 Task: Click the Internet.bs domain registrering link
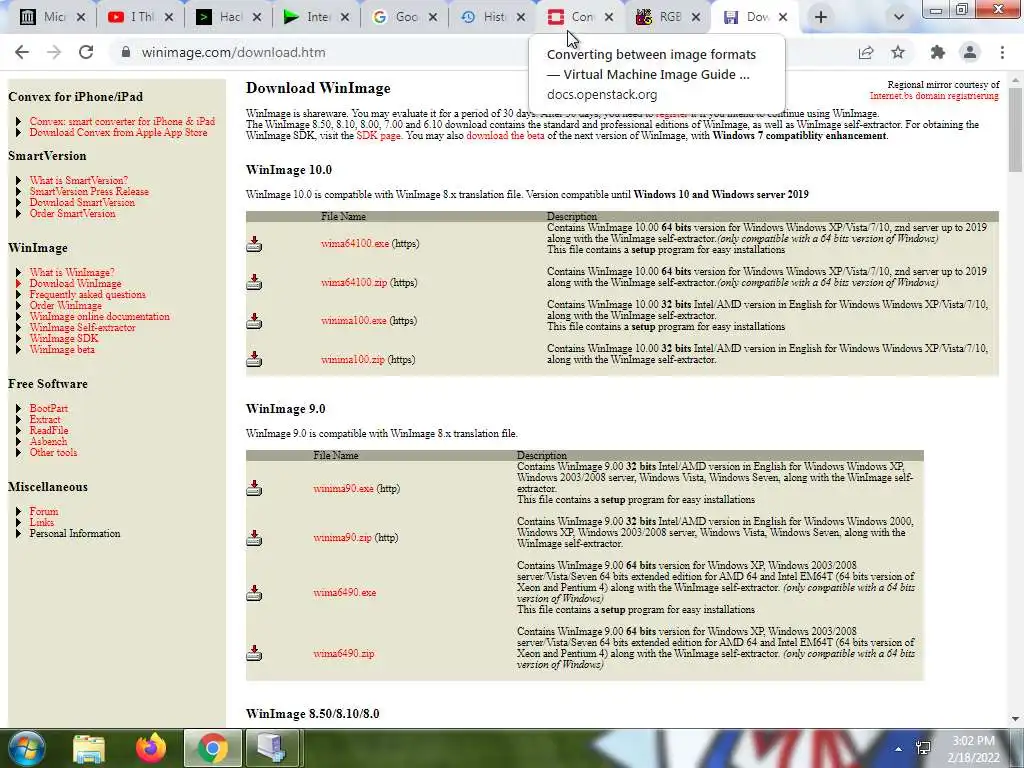pyautogui.click(x=934, y=96)
